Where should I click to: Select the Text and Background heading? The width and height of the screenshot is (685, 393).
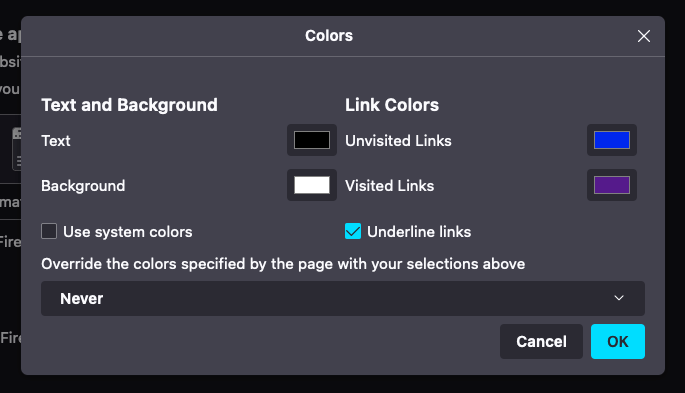point(129,105)
